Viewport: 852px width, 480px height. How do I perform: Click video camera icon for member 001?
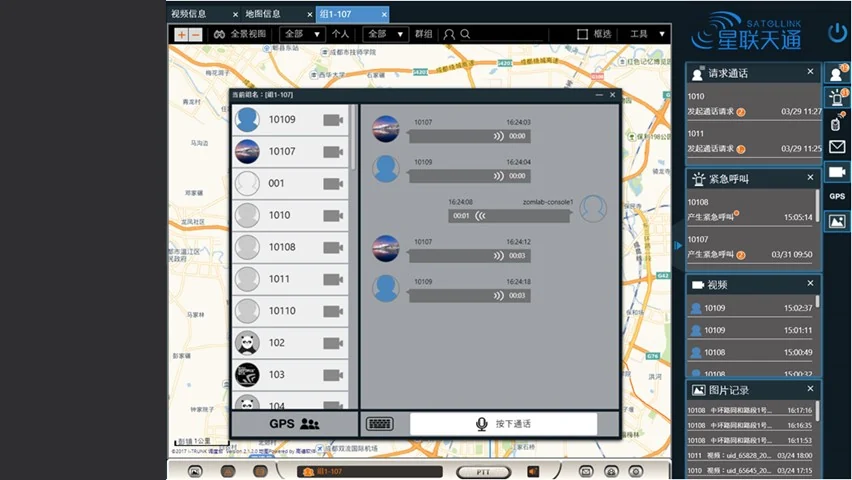click(333, 184)
